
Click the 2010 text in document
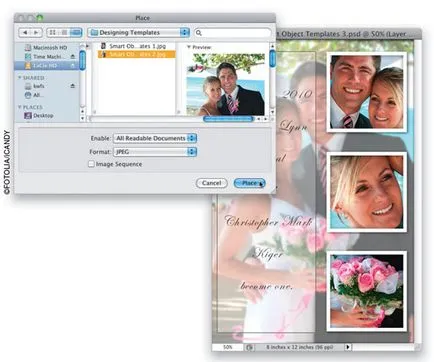[x=297, y=94]
